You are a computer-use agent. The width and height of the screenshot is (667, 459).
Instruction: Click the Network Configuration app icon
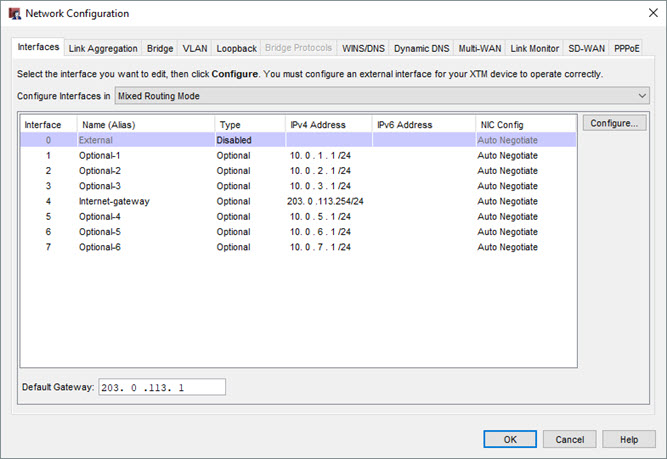pos(13,13)
